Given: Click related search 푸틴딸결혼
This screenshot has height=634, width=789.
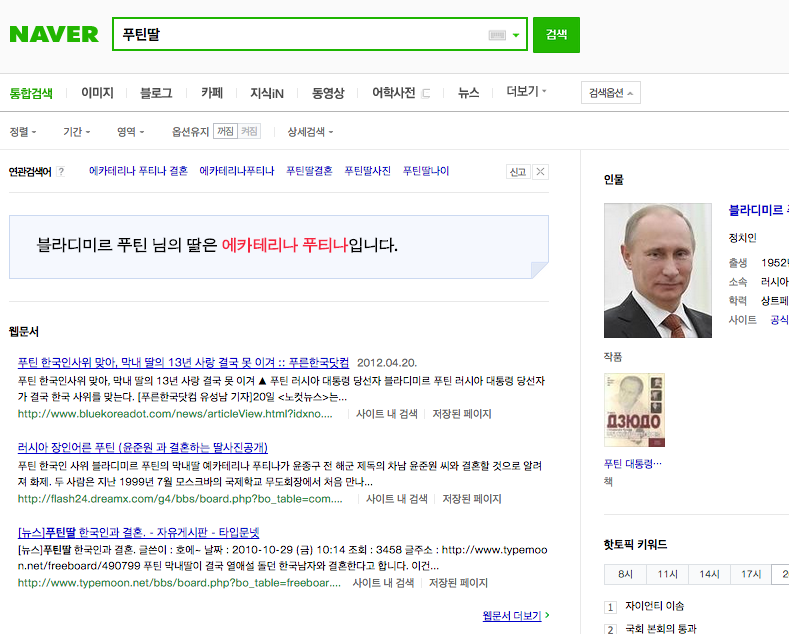Looking at the screenshot, I should click(309, 171).
